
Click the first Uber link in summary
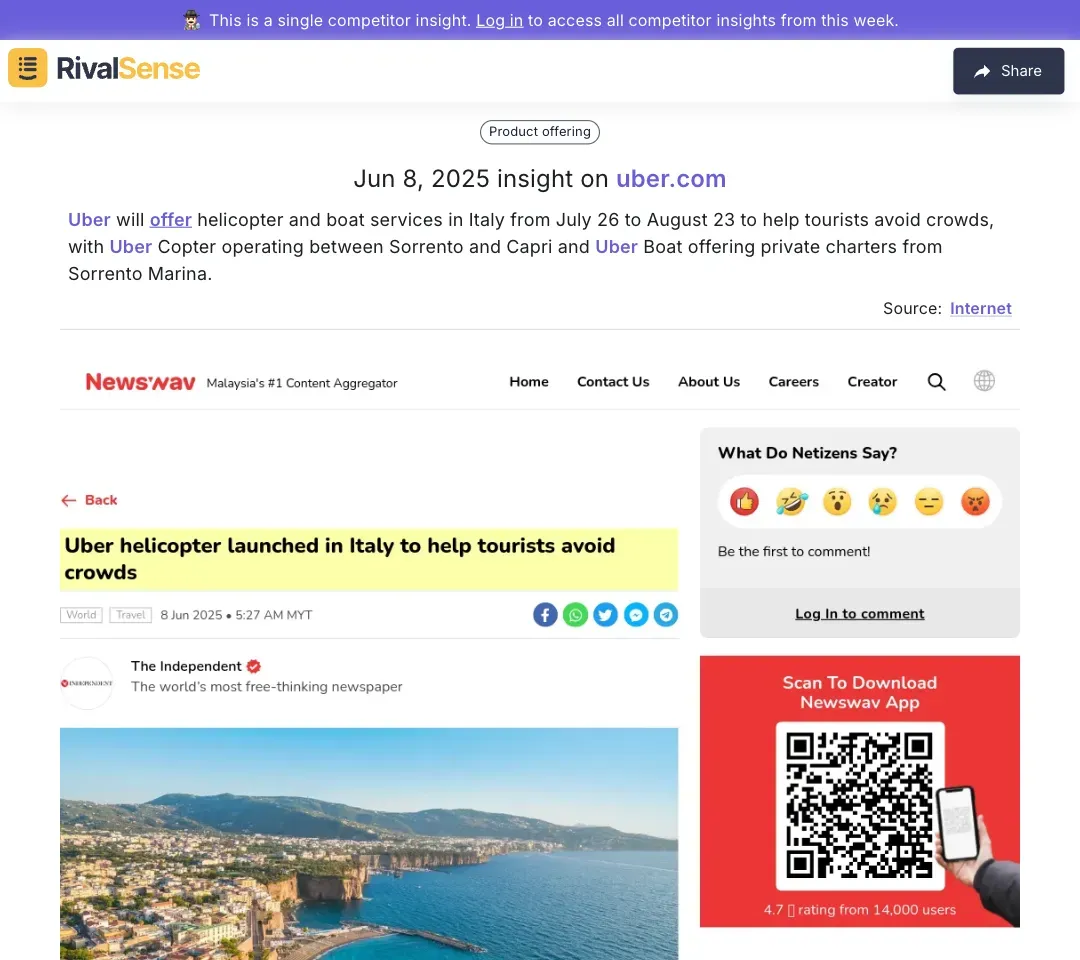pyautogui.click(x=89, y=220)
